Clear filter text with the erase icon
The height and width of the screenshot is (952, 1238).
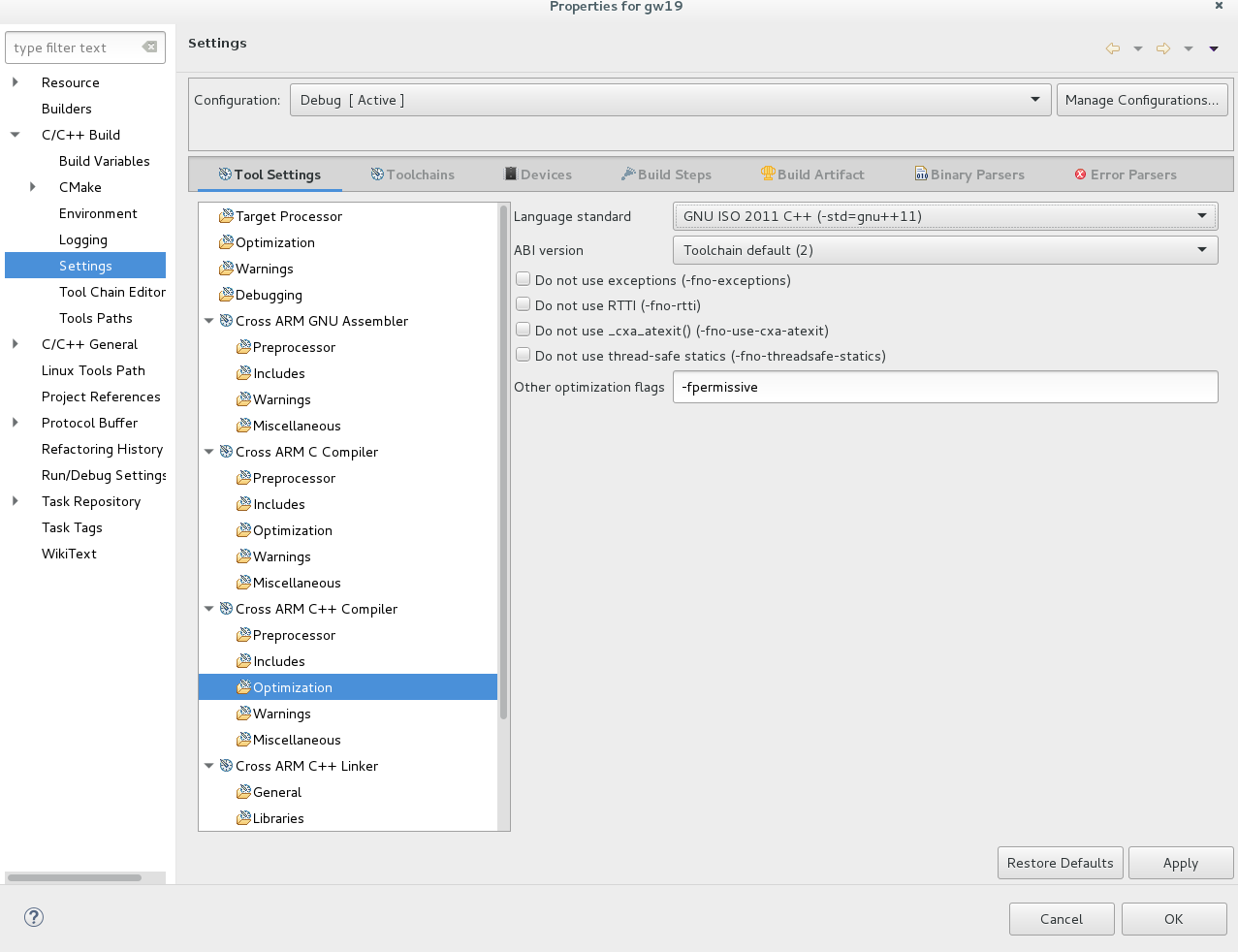click(x=149, y=48)
